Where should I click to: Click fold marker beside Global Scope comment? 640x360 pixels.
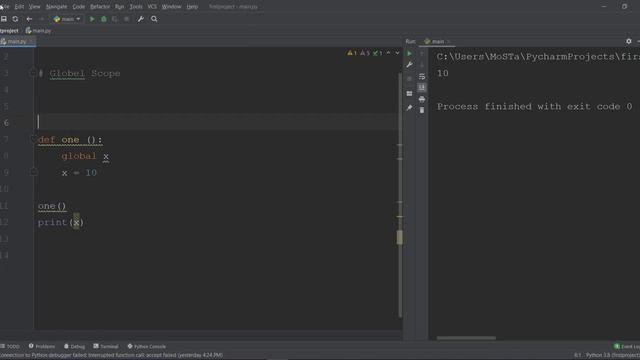tap(34, 73)
